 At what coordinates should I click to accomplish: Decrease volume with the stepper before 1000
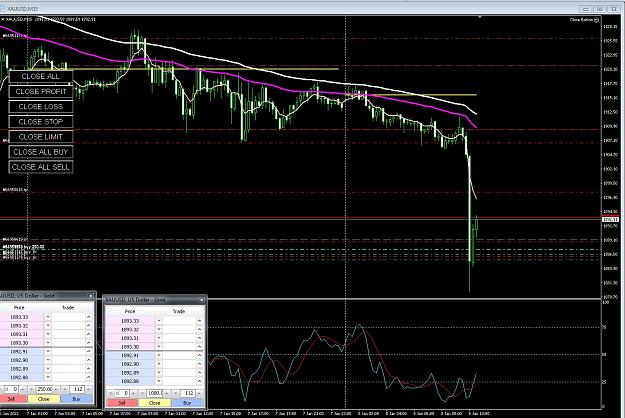(x=142, y=393)
